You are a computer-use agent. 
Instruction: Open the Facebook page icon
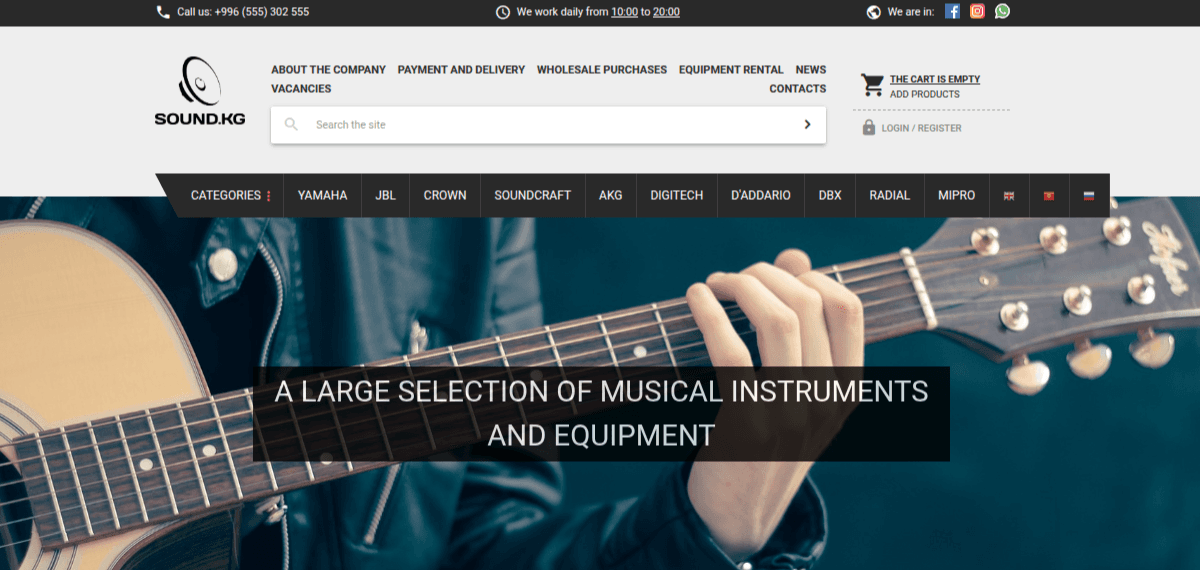coord(952,12)
